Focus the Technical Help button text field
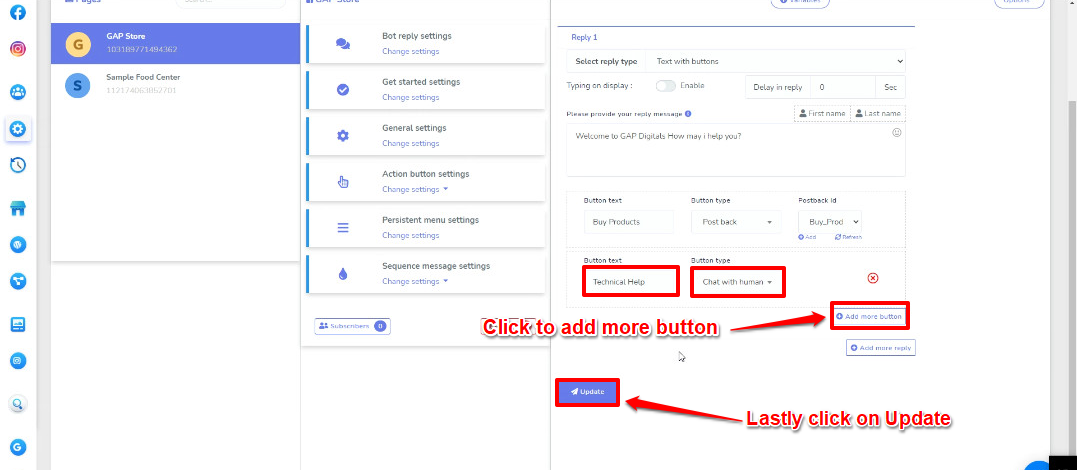Viewport: 1077px width, 470px height. [x=631, y=282]
